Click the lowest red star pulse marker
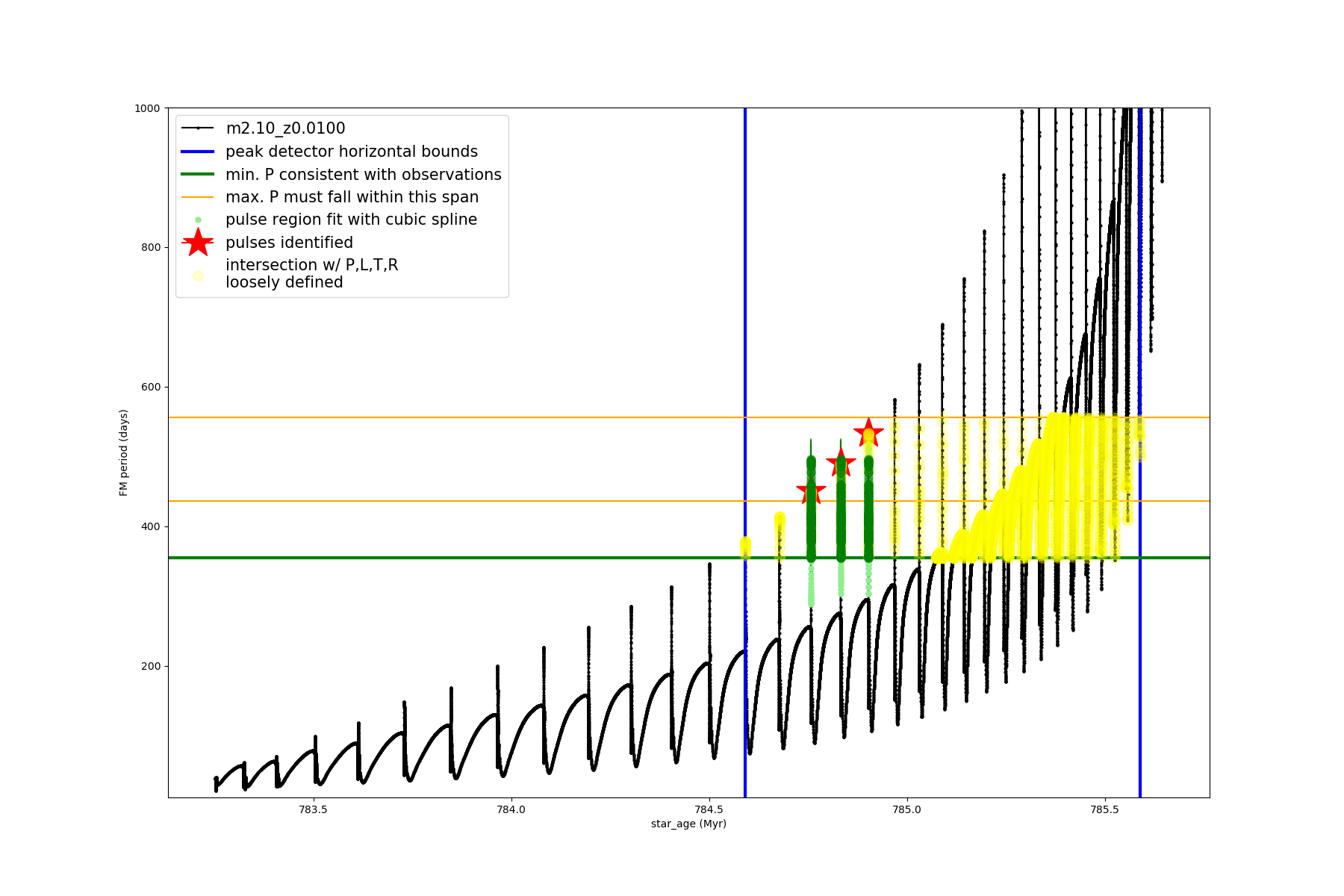Screen dimensions: 1344x896 pos(811,491)
